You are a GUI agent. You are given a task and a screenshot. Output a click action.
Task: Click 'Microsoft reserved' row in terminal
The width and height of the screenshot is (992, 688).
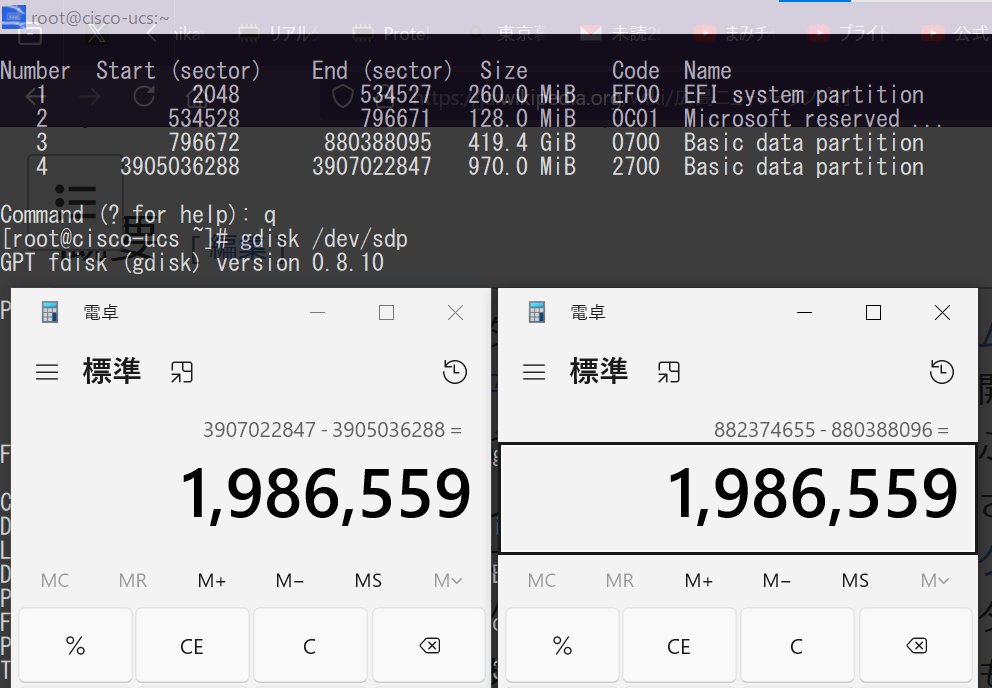point(471,118)
